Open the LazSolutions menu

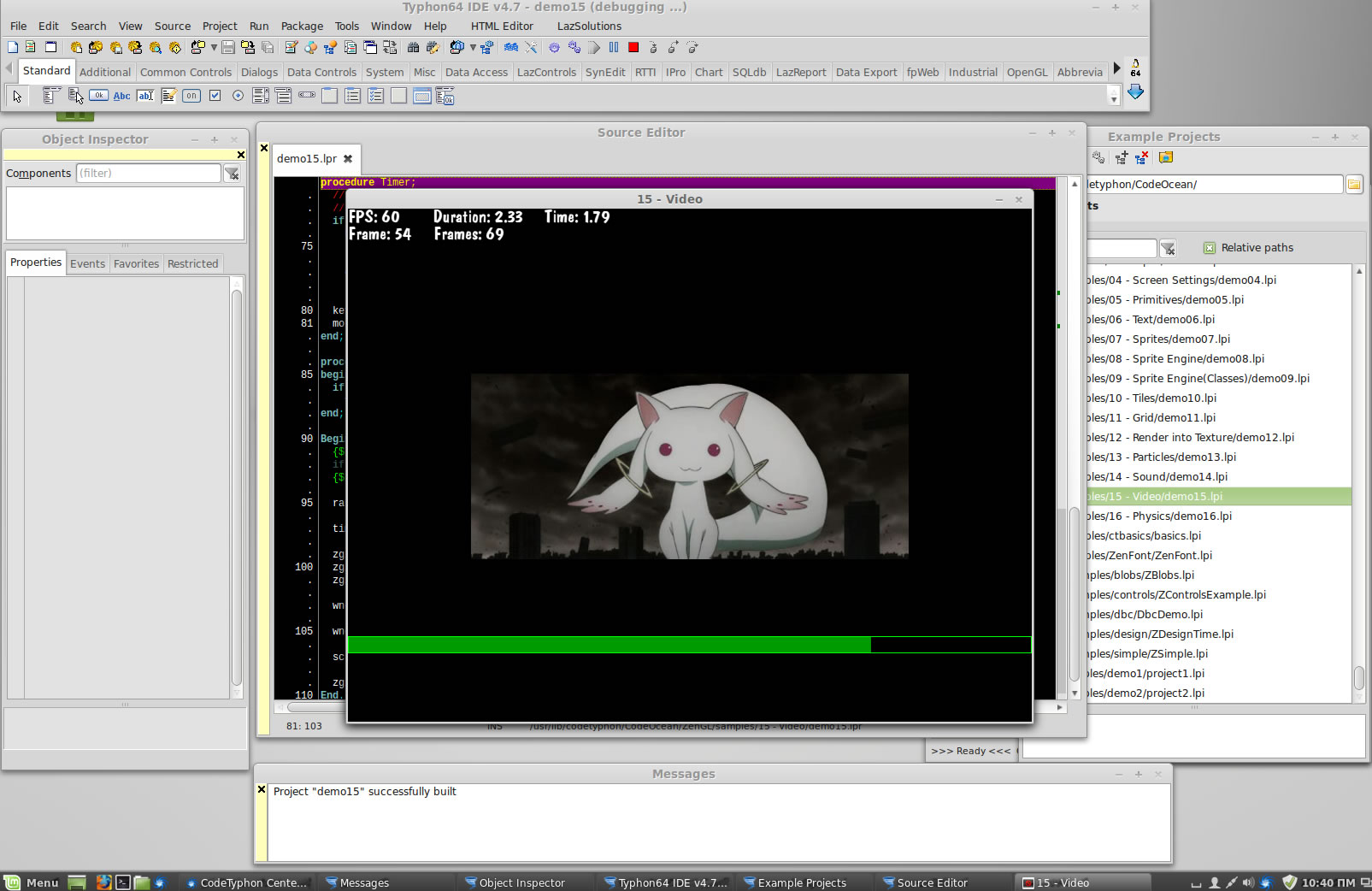tap(589, 27)
